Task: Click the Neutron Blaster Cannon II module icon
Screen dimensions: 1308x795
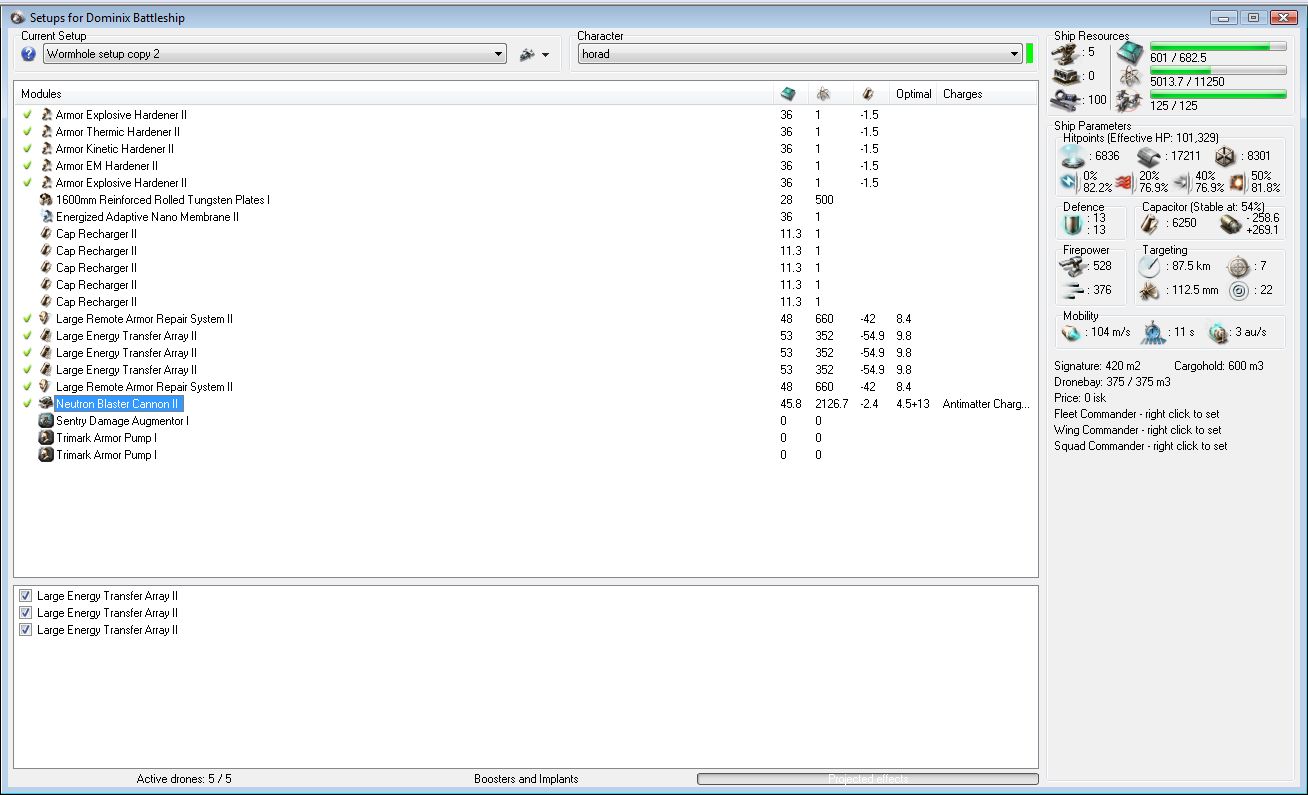Action: [46, 404]
